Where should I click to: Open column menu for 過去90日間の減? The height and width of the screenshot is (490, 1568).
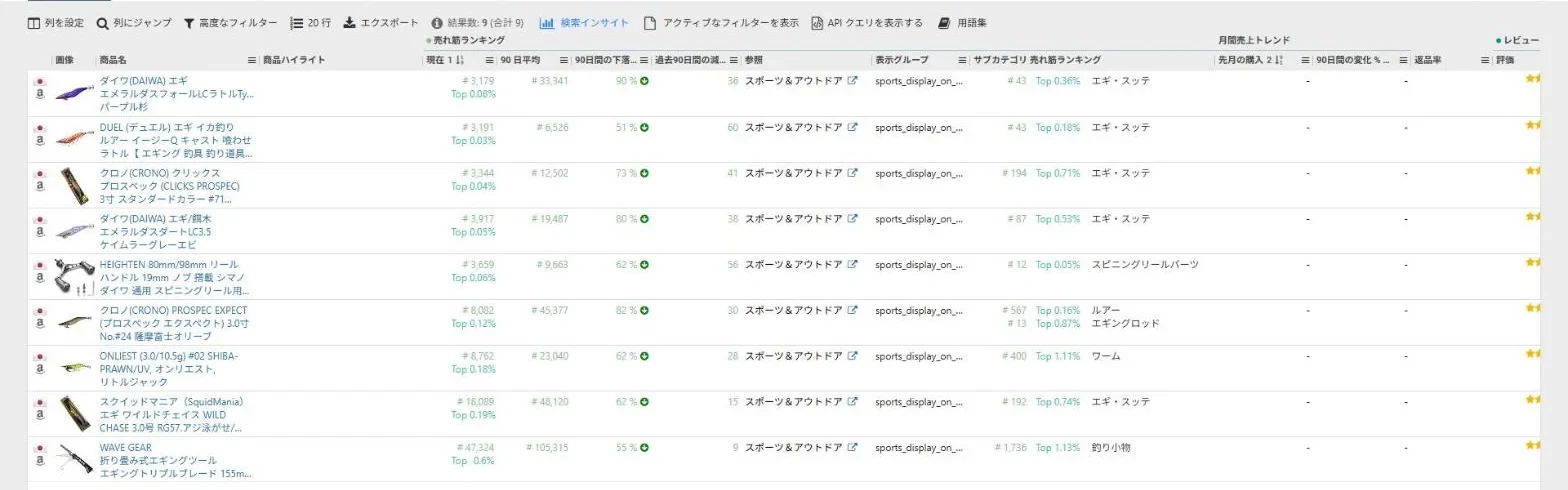tap(735, 60)
